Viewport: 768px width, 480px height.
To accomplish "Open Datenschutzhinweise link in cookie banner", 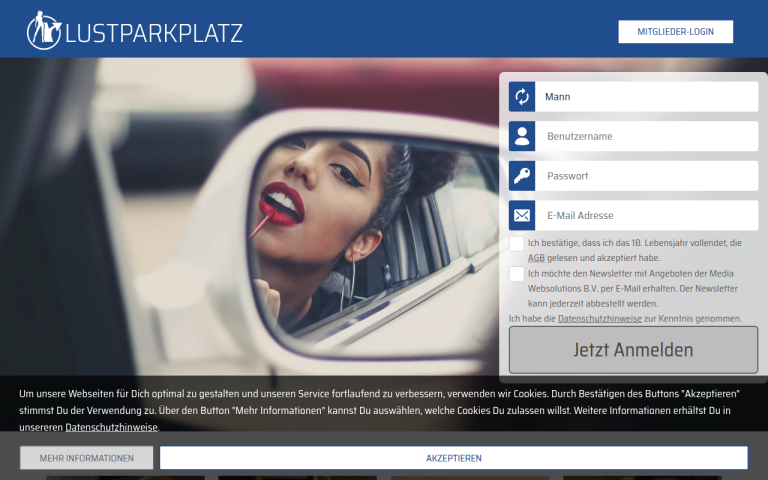I will 111,427.
